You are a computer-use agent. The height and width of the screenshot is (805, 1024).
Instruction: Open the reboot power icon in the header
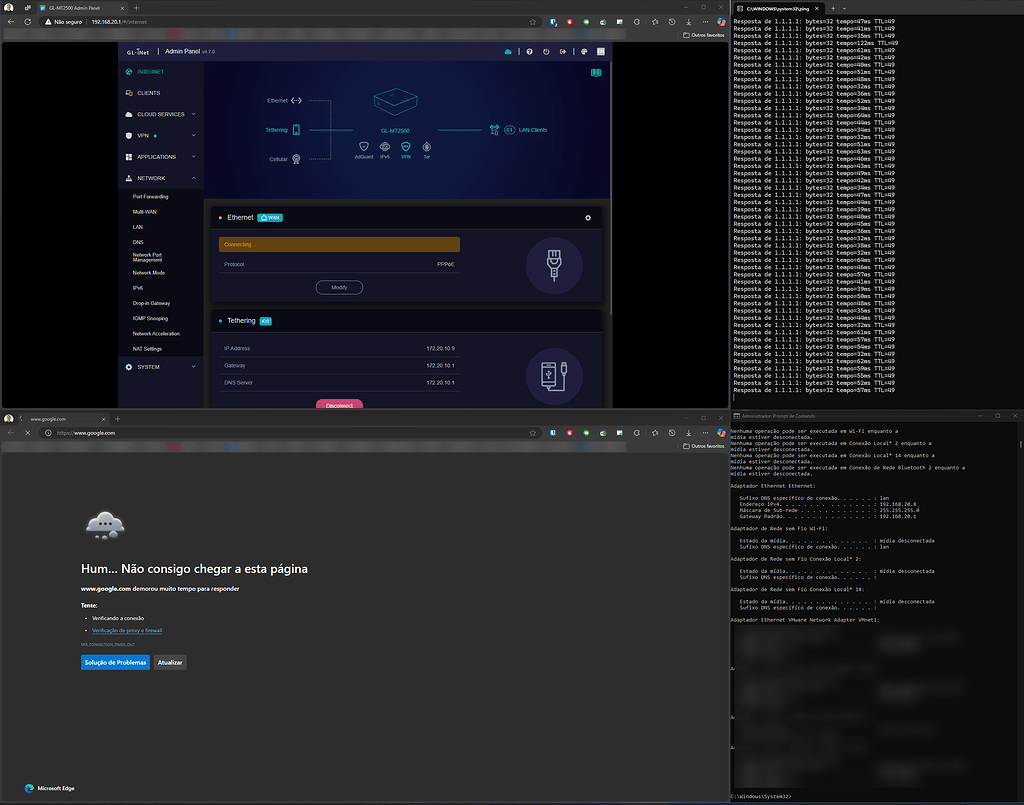pos(546,51)
